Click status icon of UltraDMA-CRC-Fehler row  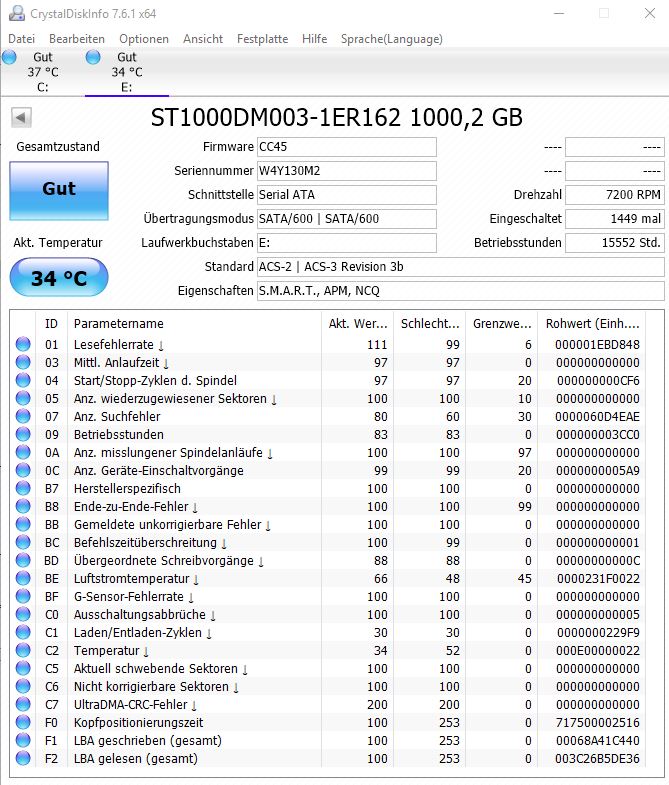click(23, 705)
